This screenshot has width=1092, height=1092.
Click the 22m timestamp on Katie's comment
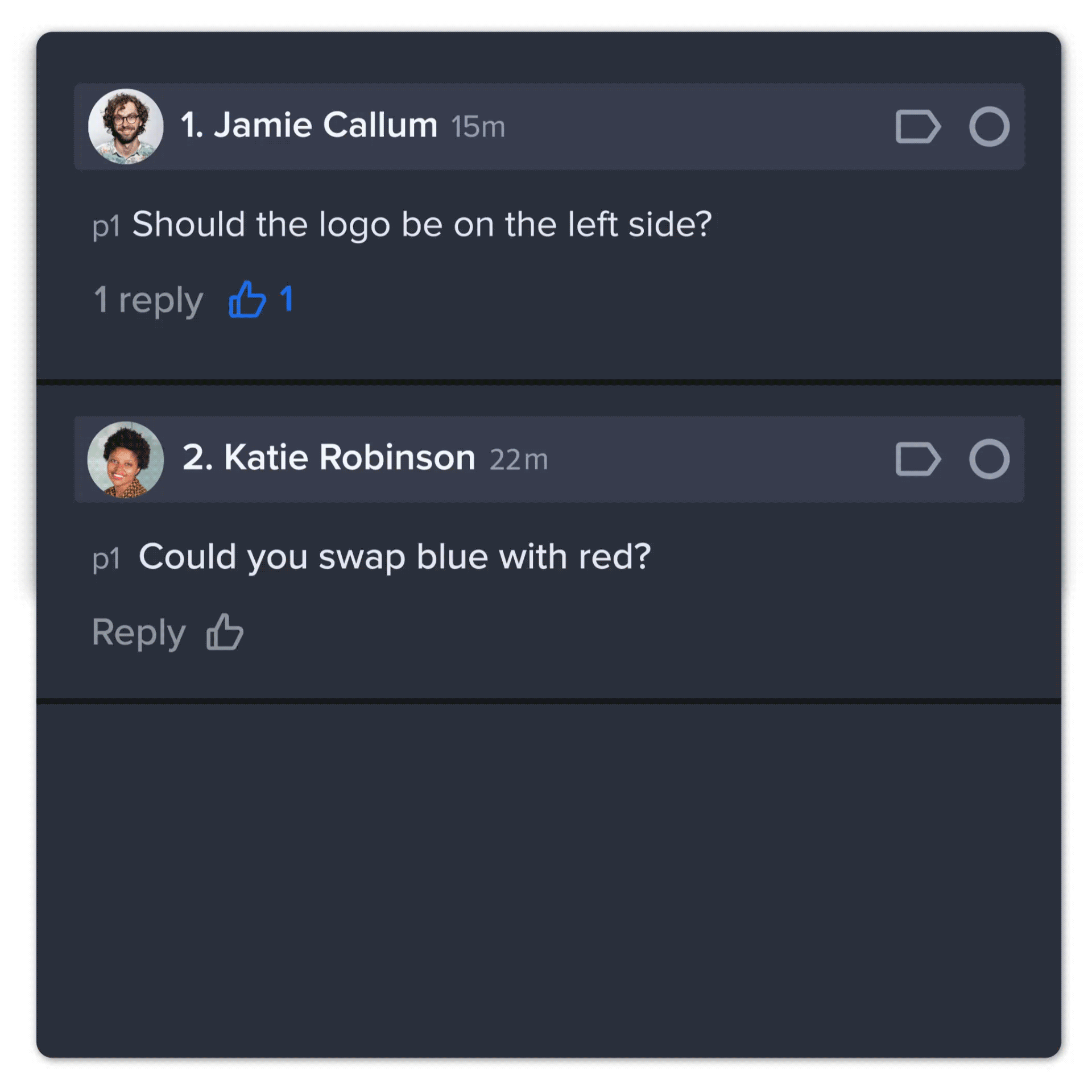click(518, 460)
